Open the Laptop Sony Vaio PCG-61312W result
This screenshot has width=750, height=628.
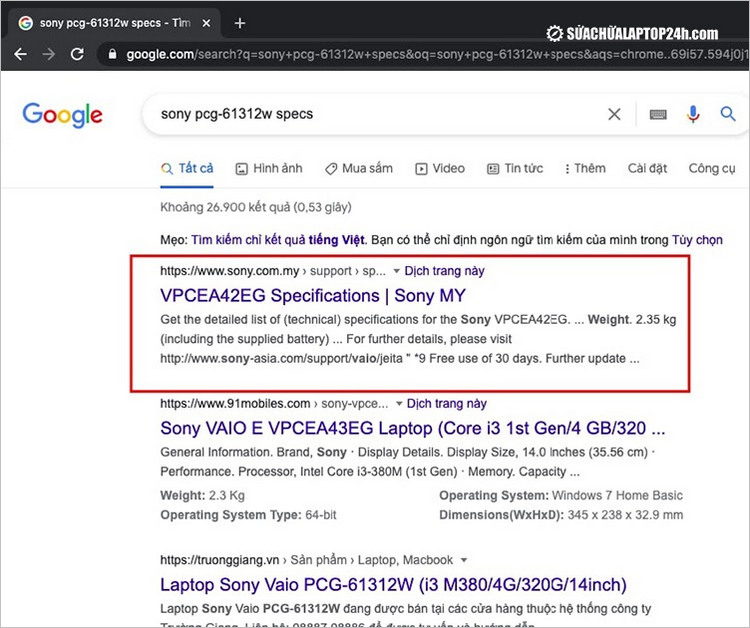click(393, 584)
